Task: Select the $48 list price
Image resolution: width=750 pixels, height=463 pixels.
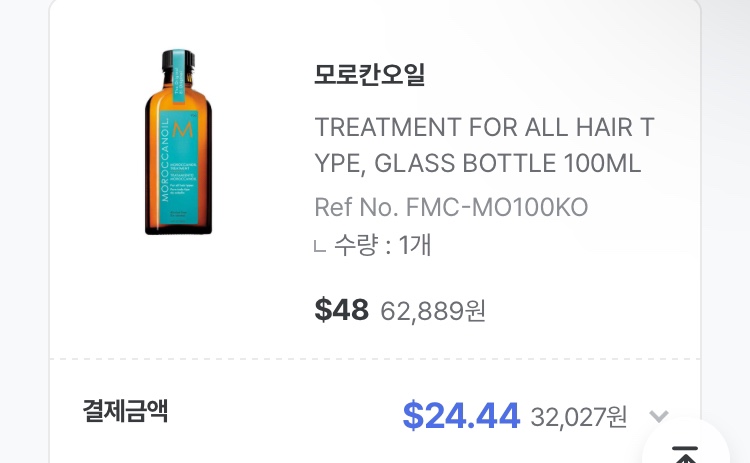Action: [x=342, y=309]
